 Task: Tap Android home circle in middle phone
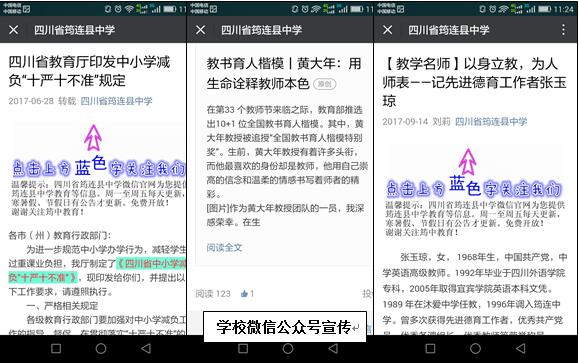click(x=288, y=348)
